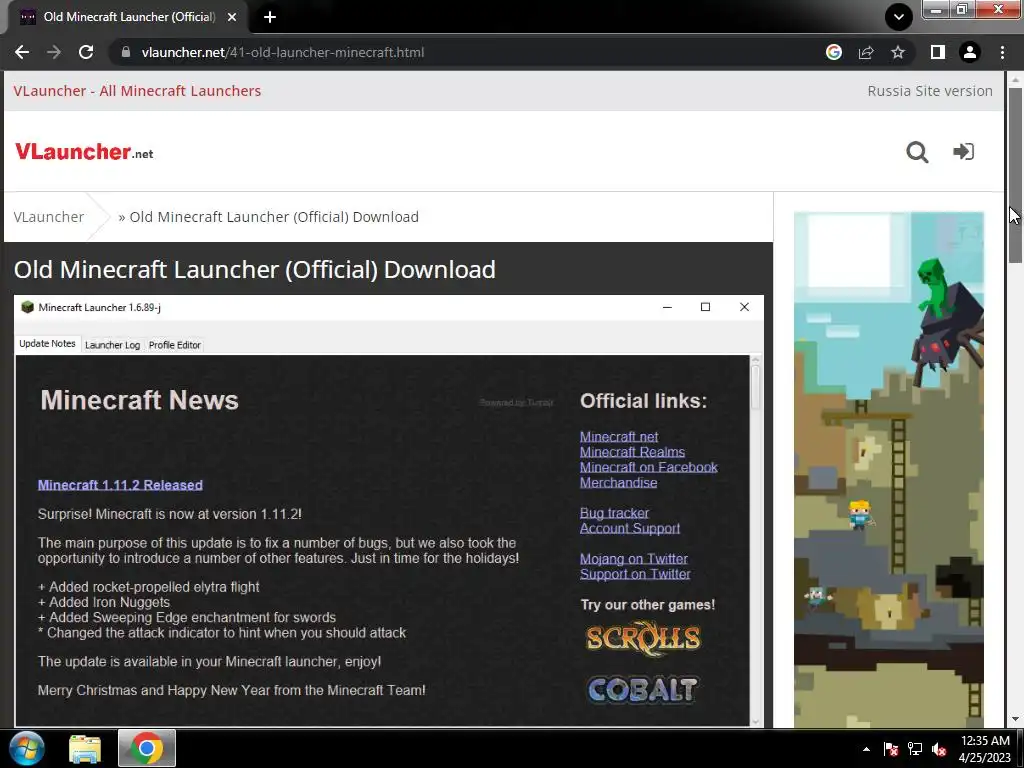Share this page using the share icon
This screenshot has width=1024, height=768.
[866, 52]
